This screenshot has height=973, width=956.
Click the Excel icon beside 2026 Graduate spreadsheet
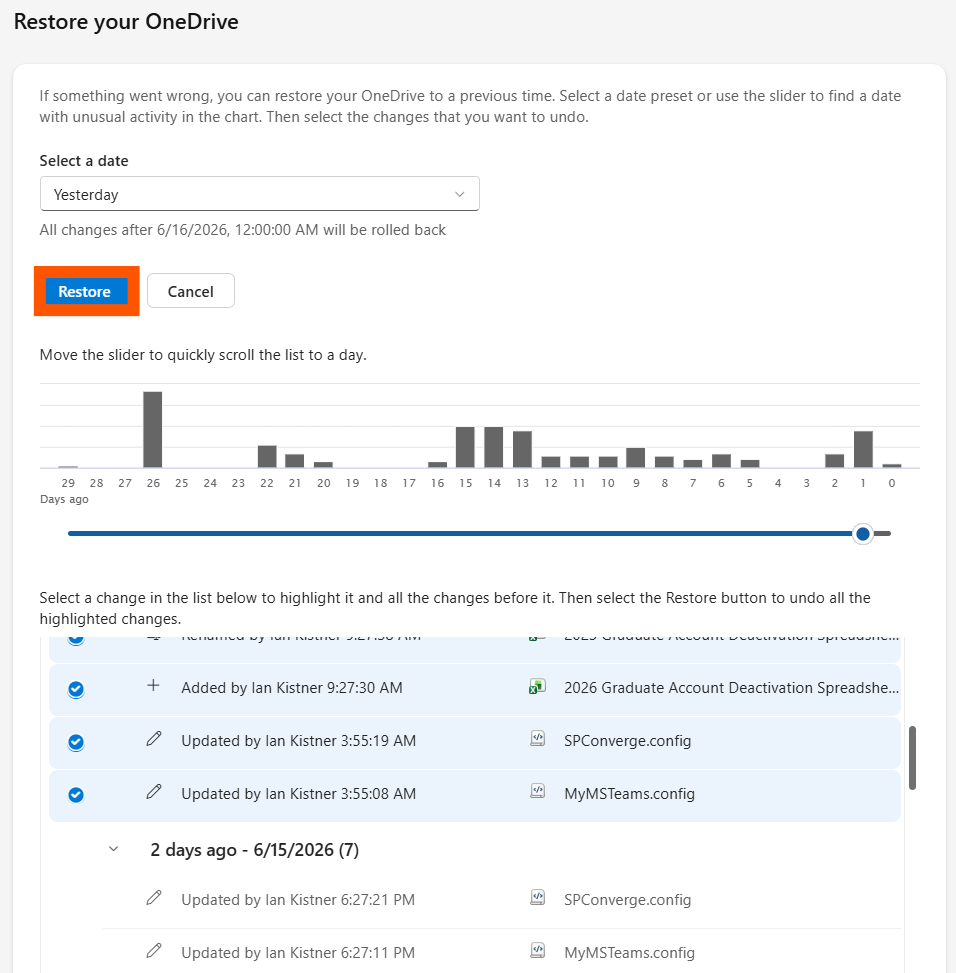point(537,686)
